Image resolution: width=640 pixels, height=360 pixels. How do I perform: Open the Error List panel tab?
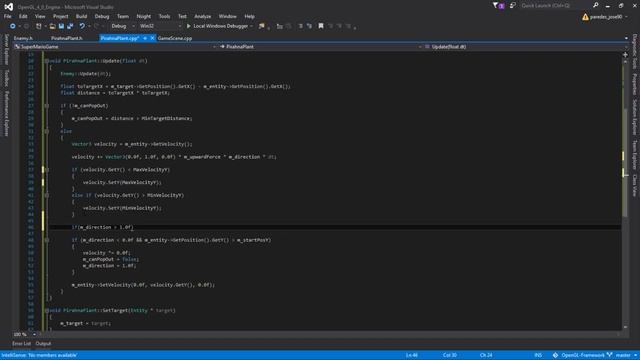(x=21, y=344)
